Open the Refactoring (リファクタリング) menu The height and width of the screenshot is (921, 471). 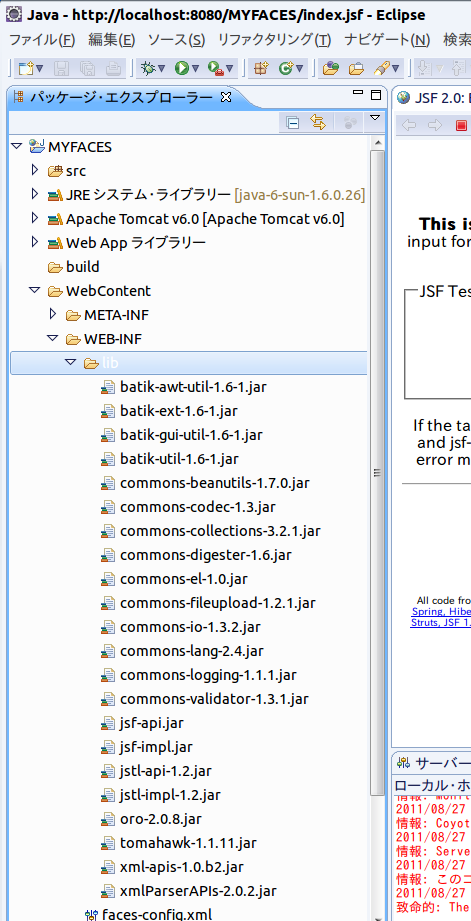[x=274, y=40]
